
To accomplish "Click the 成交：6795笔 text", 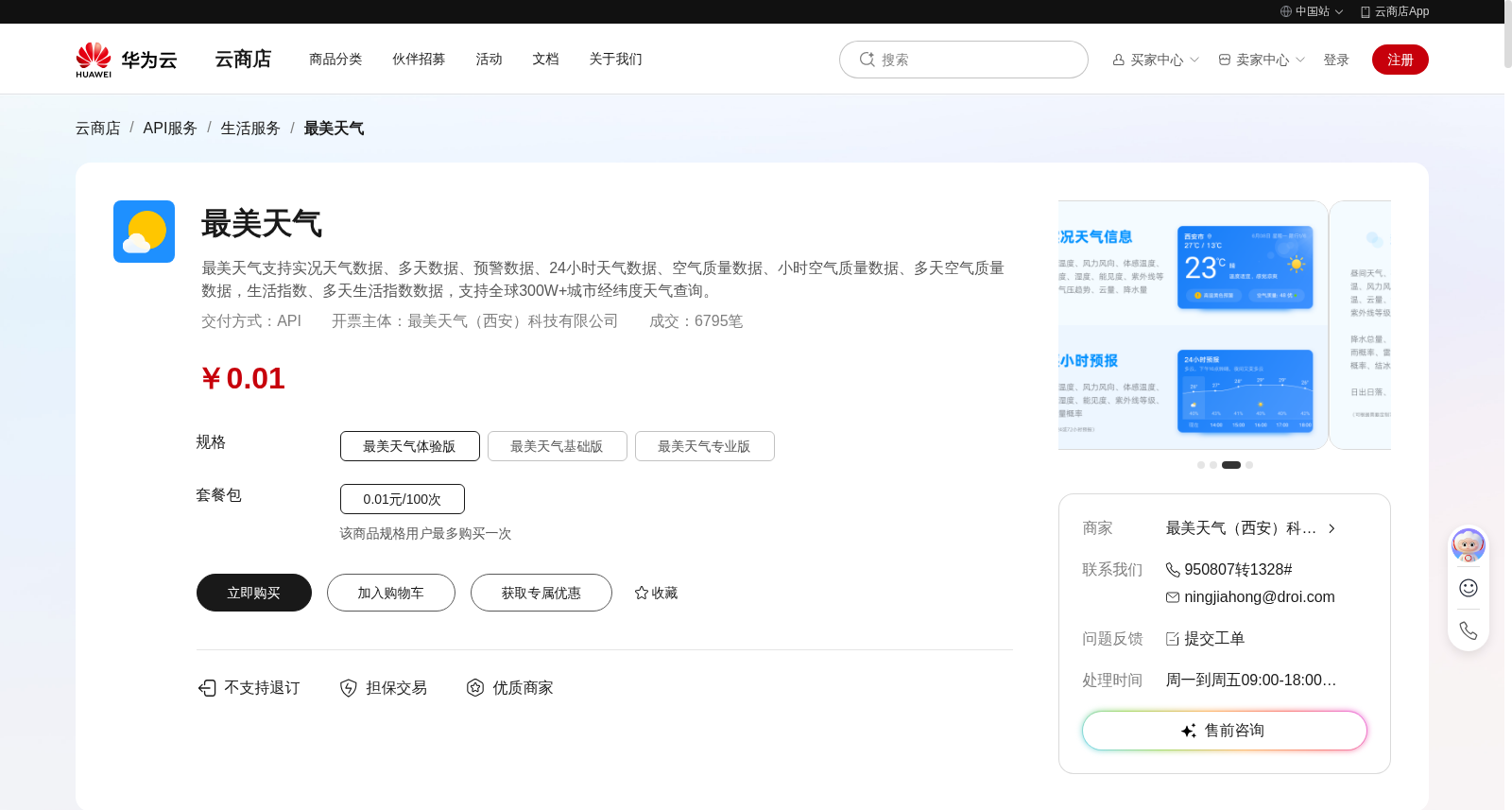I will pos(696,321).
